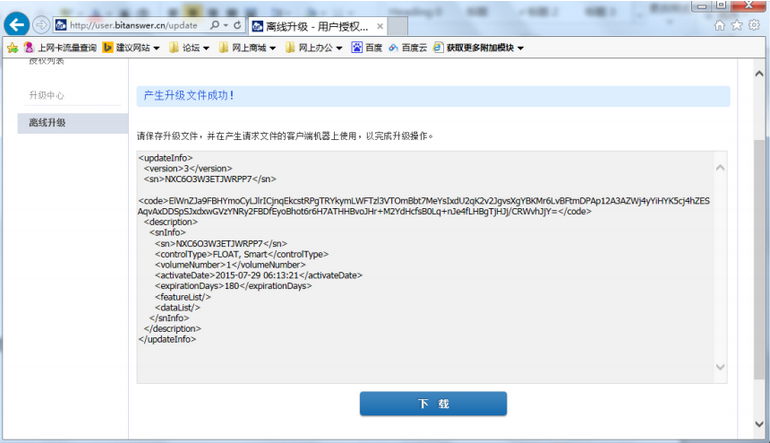
Task: Open the browser Tools gear icon
Action: pyautogui.click(x=754, y=25)
